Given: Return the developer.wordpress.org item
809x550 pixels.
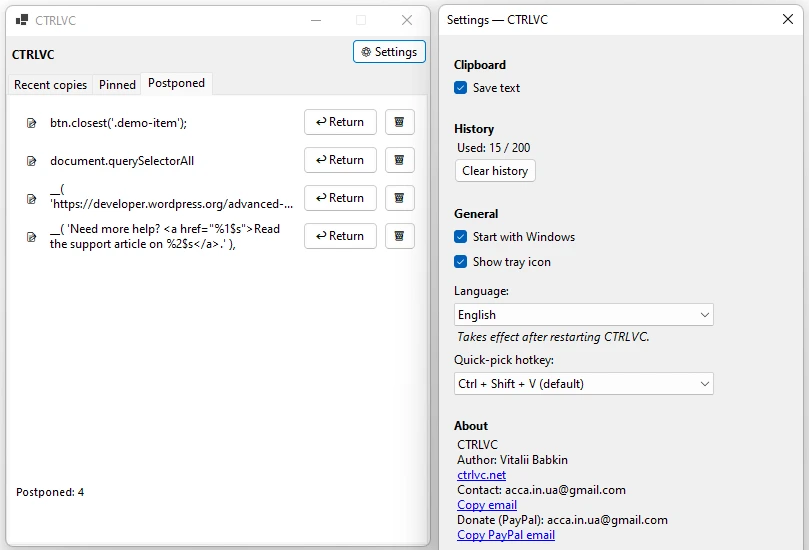Looking at the screenshot, I should 340,198.
